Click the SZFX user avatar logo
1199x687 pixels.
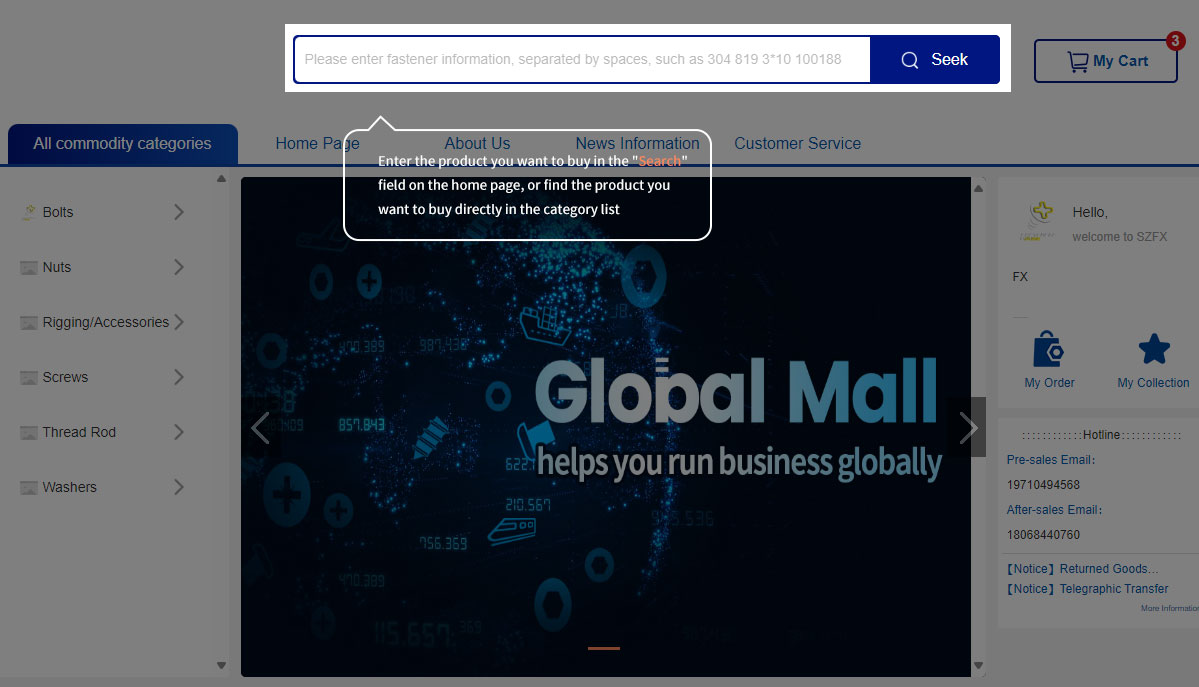point(1038,222)
